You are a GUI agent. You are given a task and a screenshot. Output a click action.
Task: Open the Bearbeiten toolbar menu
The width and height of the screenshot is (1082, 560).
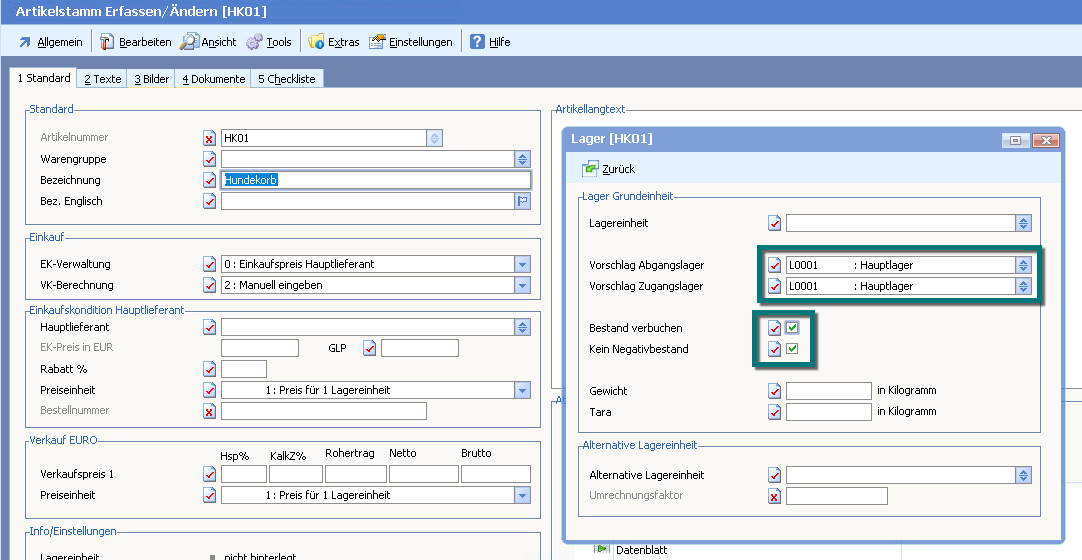135,42
